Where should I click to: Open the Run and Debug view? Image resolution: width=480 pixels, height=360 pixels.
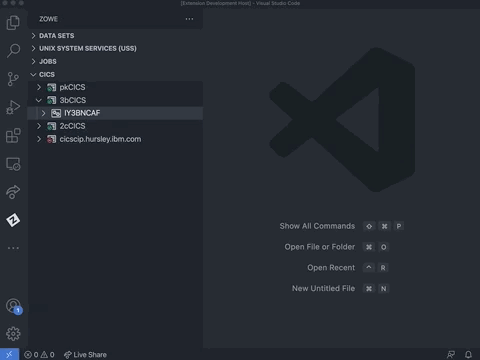click(13, 107)
